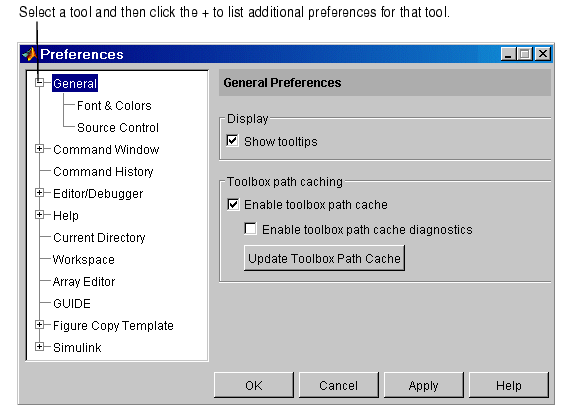Maximize the Preferences window
563x413 pixels.
coord(525,54)
